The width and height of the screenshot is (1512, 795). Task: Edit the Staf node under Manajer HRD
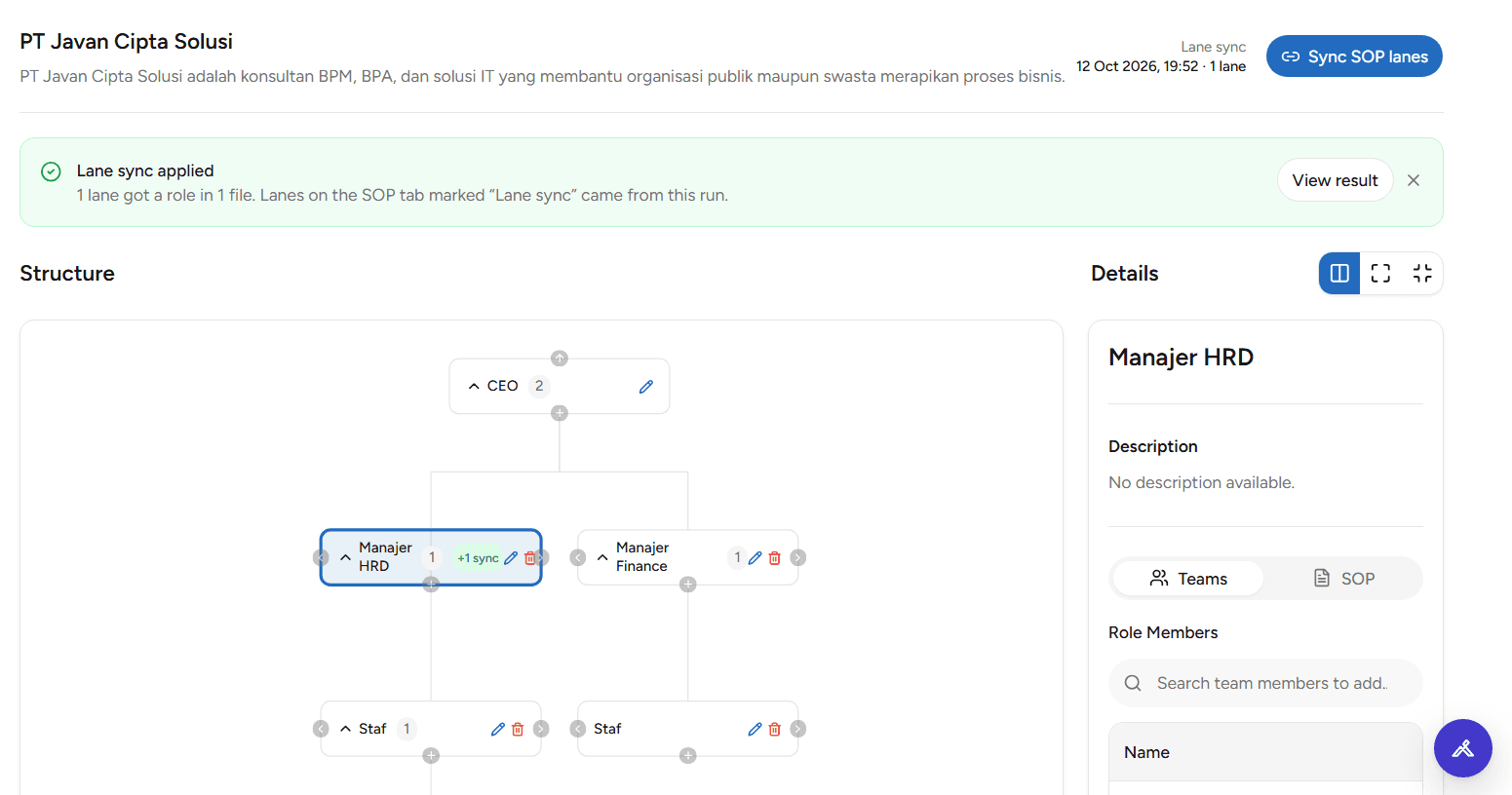[498, 729]
